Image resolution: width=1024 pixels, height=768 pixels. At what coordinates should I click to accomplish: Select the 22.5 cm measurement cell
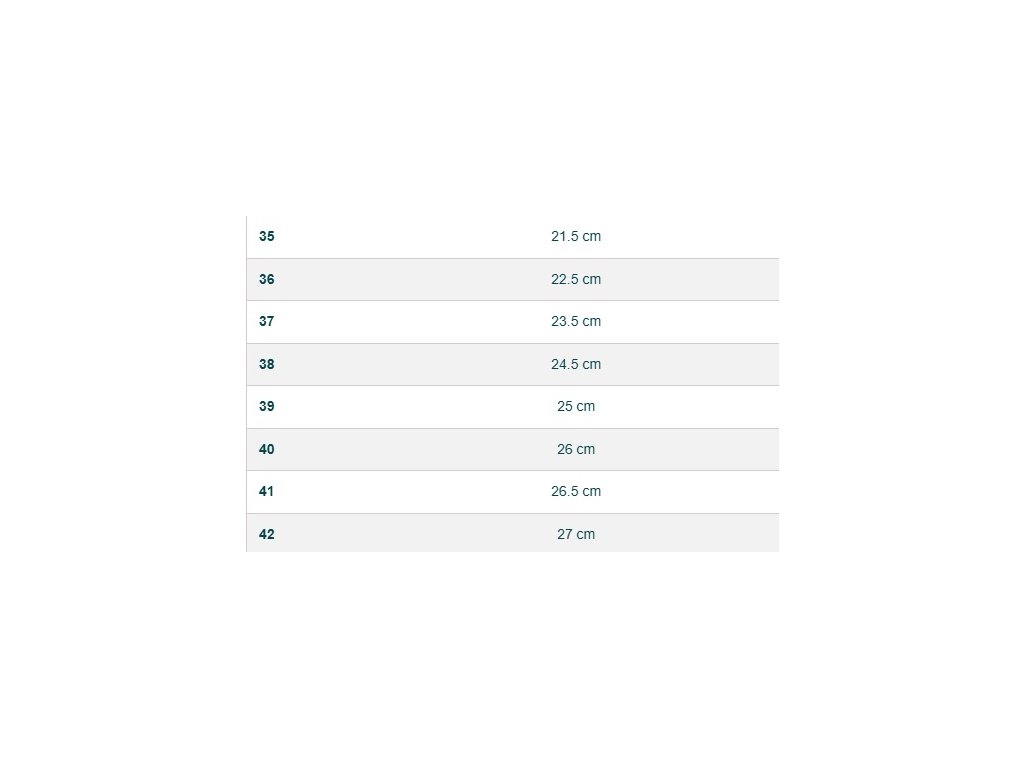tap(576, 280)
